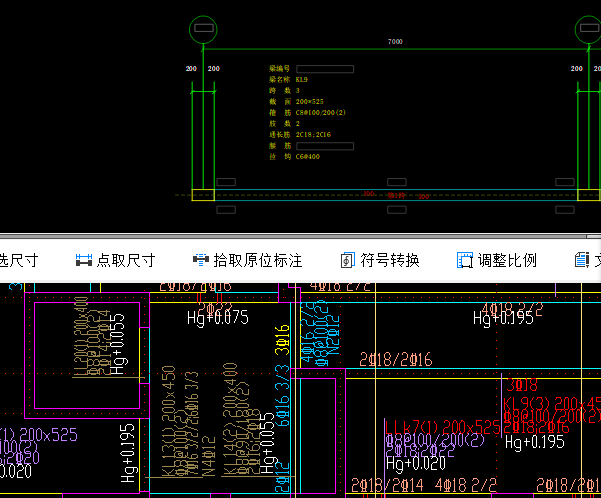Open the 调整比例 scale adjustment tool
The image size is (601, 498).
(497, 260)
